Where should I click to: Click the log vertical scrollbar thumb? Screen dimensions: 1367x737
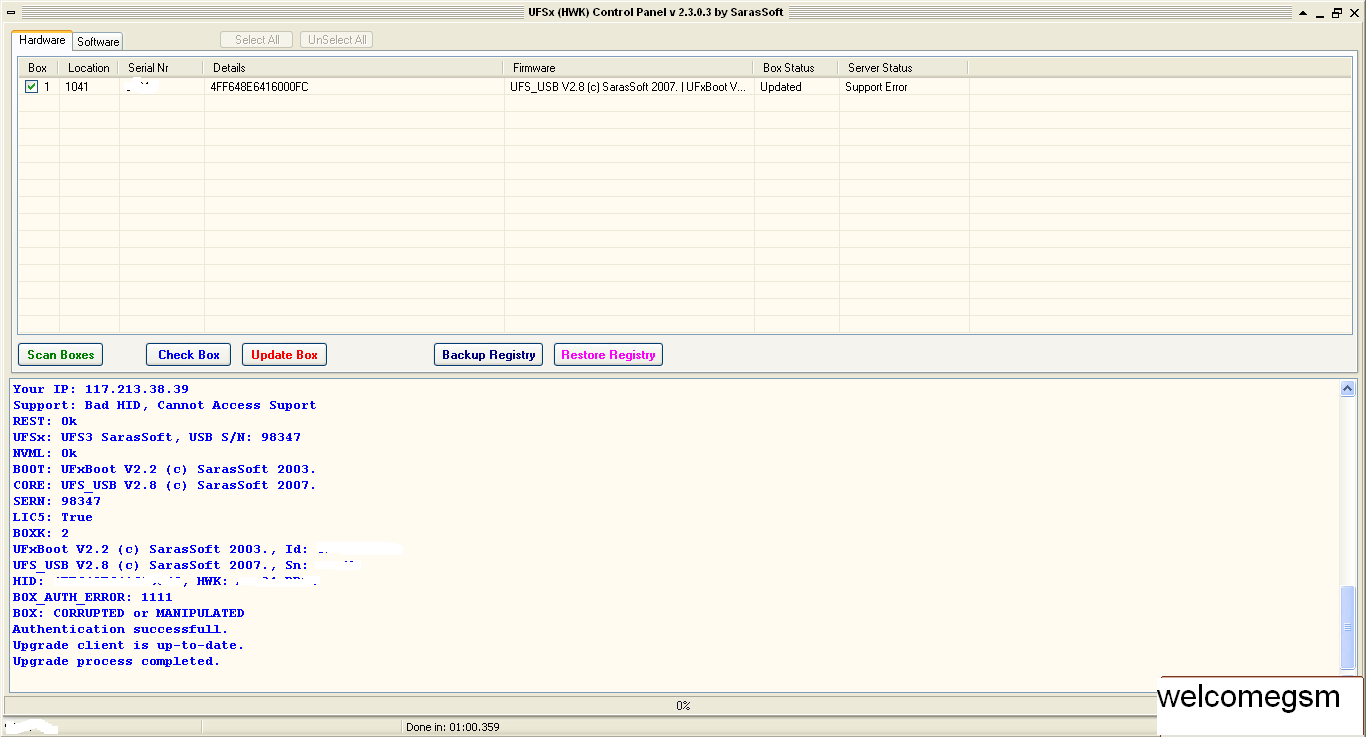coord(1347,628)
